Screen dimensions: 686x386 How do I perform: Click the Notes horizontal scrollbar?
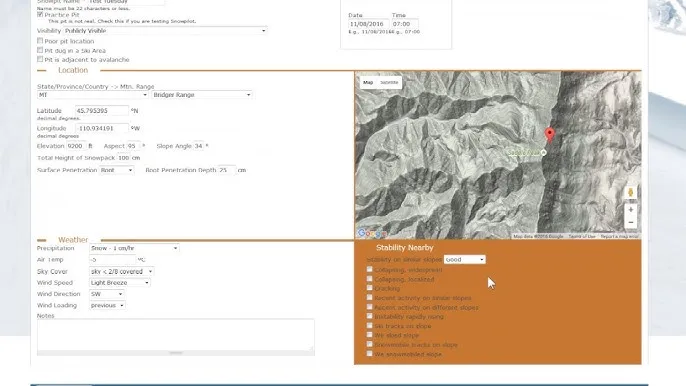(x=176, y=353)
